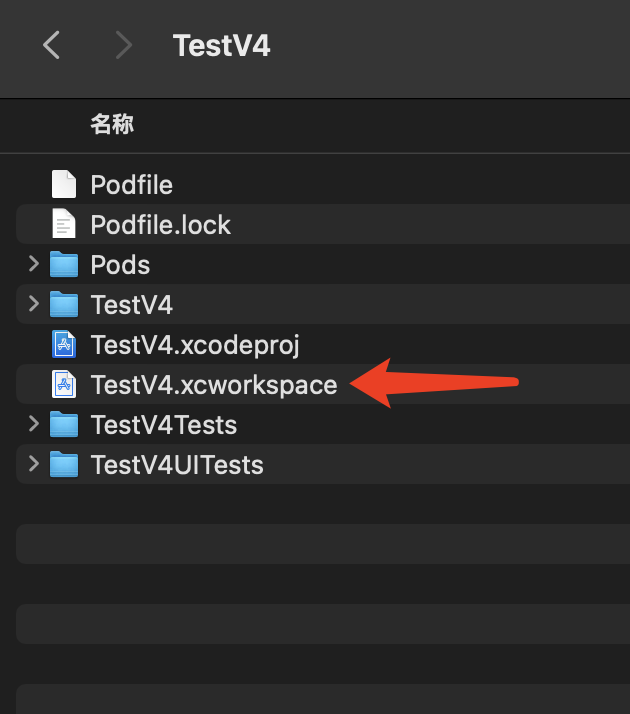Expand the TestV4Tests folder disclosure arrow
This screenshot has height=714, width=630.
(x=33, y=425)
